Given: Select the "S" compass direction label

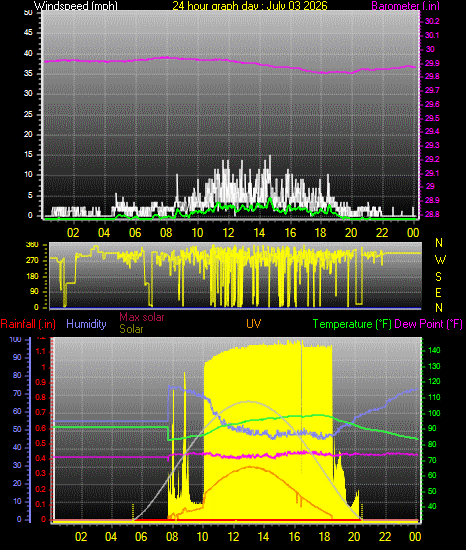Looking at the screenshot, I should (x=438, y=277).
